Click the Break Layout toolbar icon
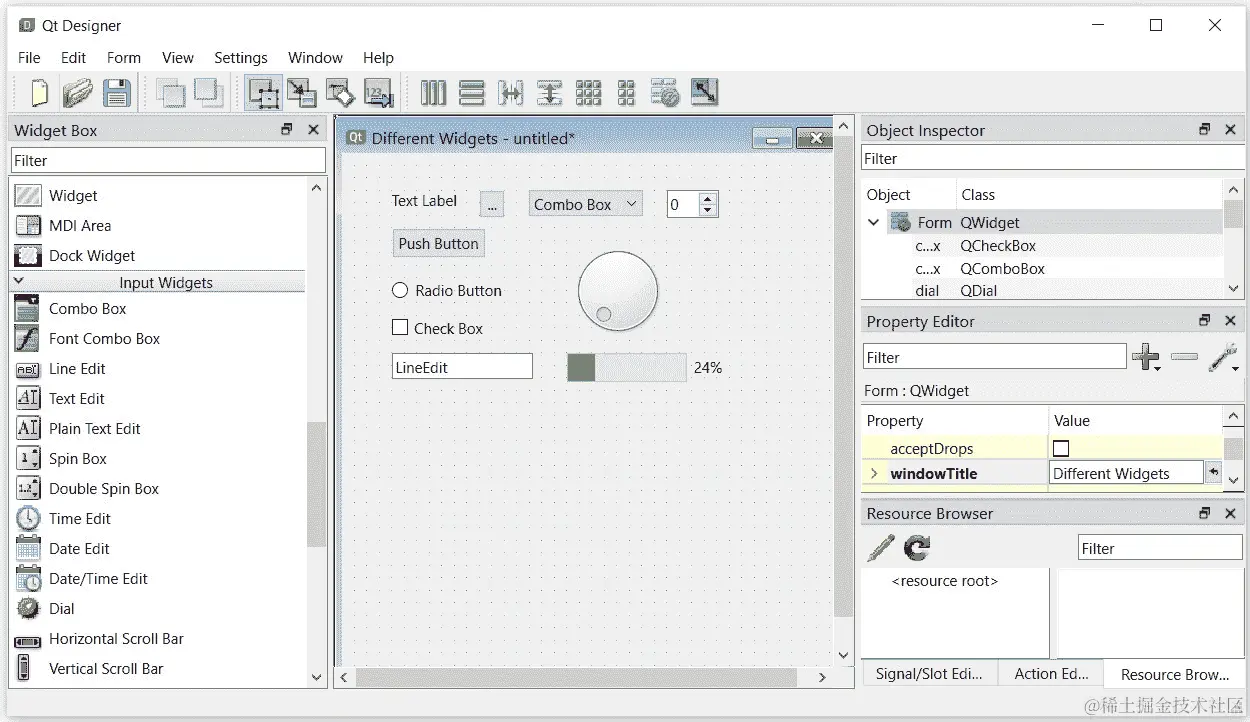Screen dimensions: 1250x722 665,93
